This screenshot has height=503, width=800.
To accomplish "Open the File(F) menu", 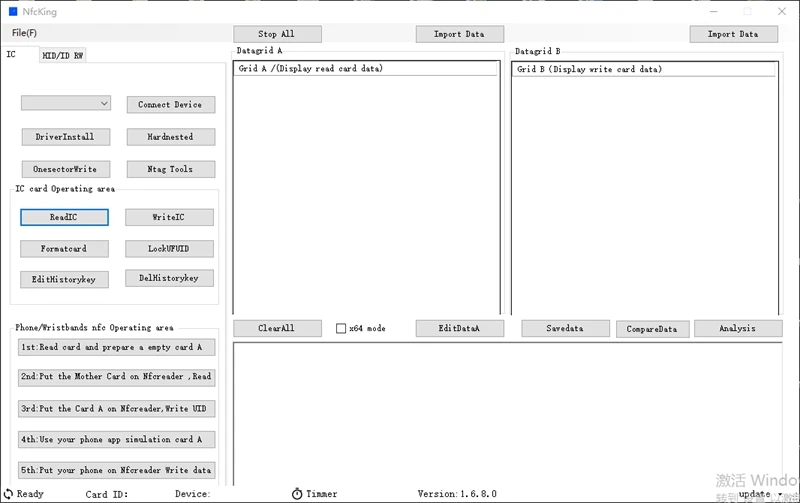I will [24, 33].
